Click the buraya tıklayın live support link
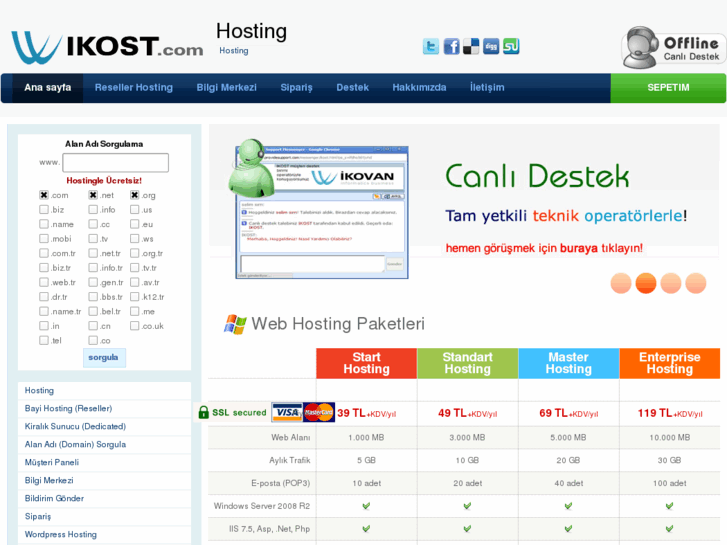 (x=601, y=248)
